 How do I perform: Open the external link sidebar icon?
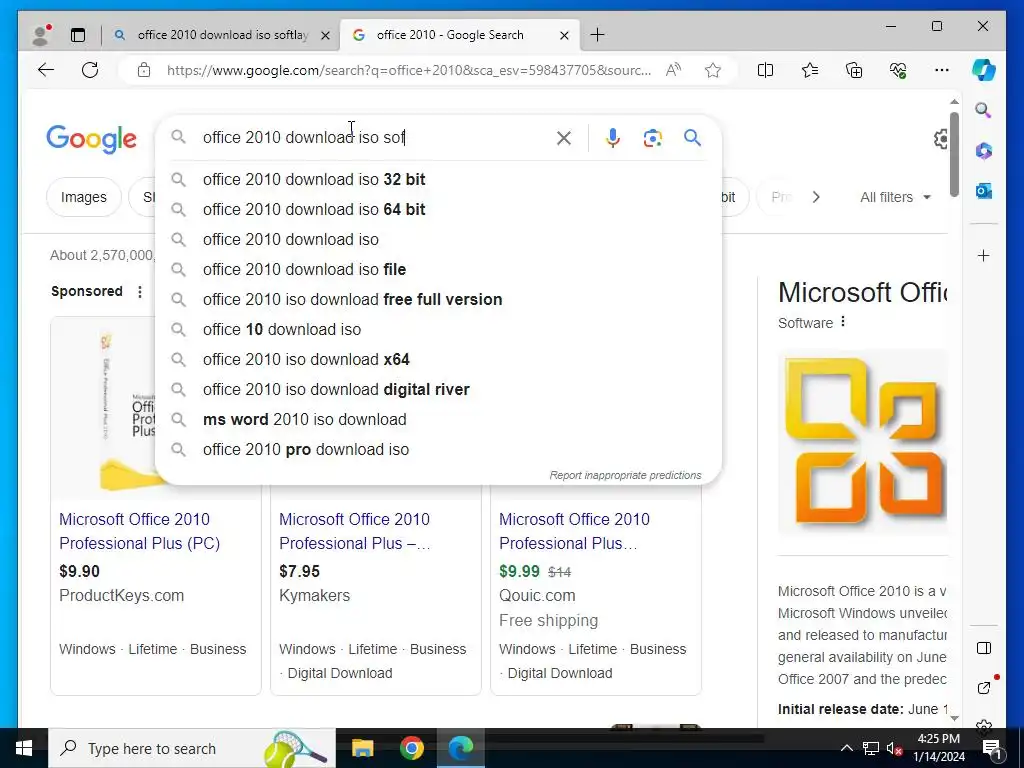984,688
